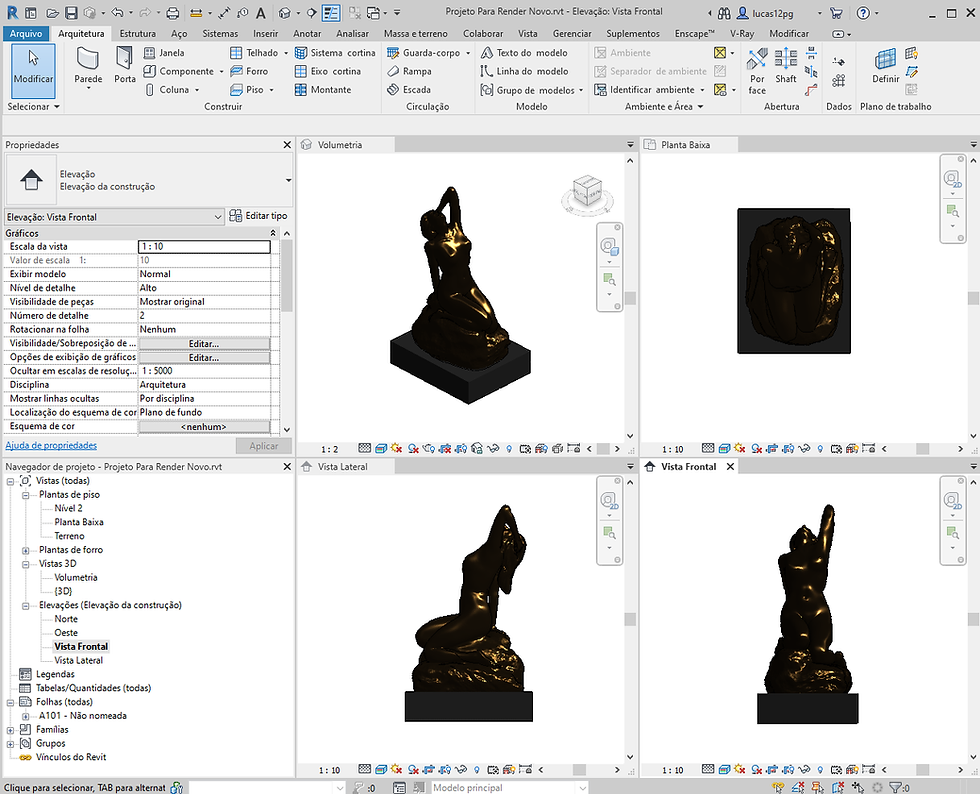Activate the Sistema cortina tool
This screenshot has width=980, height=794.
[335, 53]
